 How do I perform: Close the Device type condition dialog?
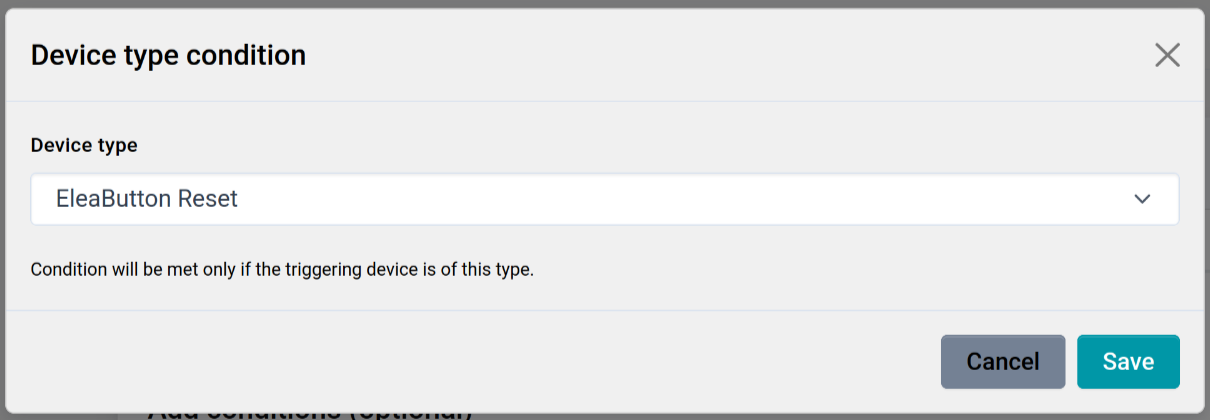click(1167, 55)
